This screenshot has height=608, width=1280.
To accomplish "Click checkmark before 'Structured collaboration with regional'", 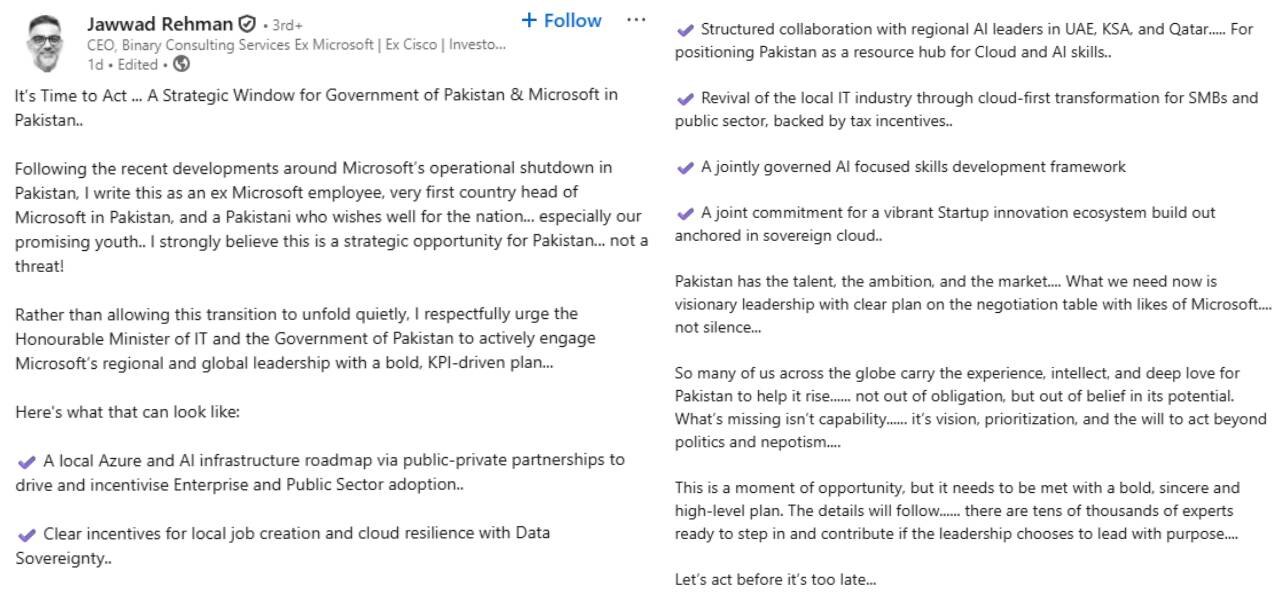I will click(685, 30).
